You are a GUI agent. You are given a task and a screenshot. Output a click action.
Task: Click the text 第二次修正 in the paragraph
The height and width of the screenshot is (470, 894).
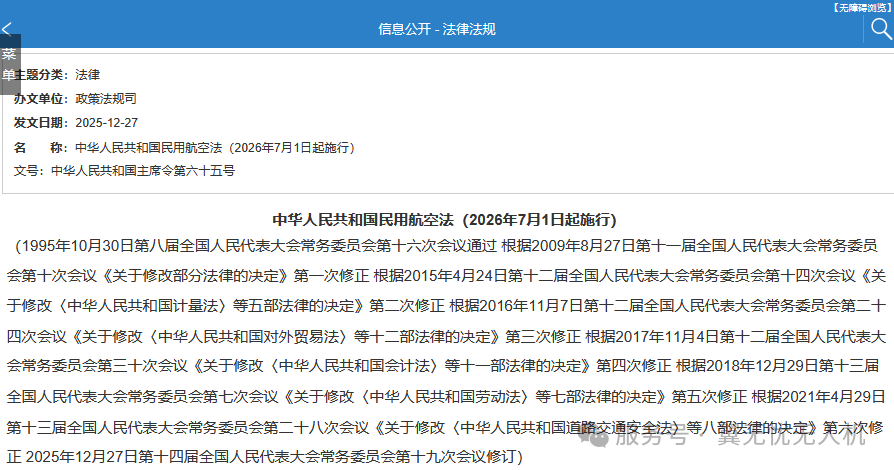point(407,306)
